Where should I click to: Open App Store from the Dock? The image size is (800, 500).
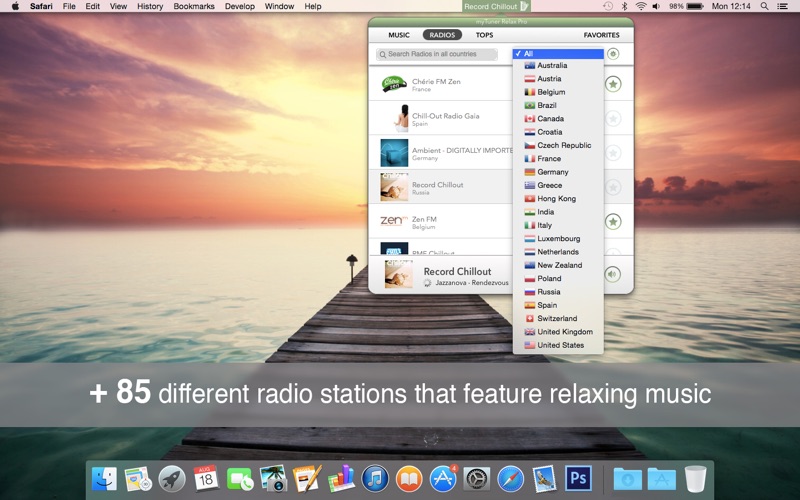(x=443, y=479)
